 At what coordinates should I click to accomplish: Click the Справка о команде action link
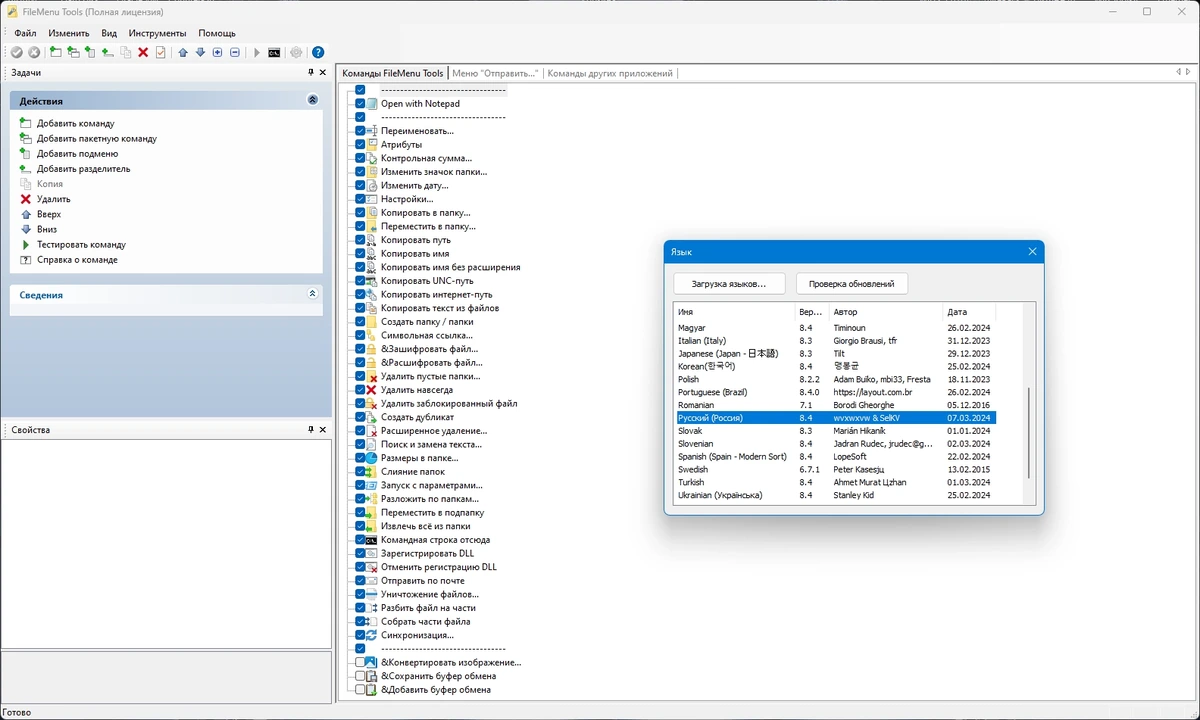click(77, 260)
